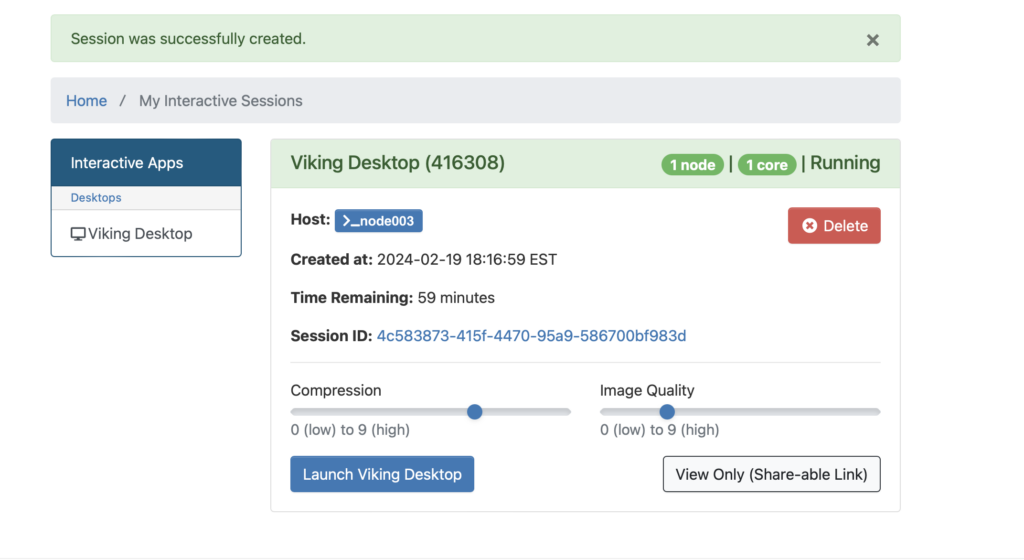Click the terminal prompt icon on host button

click(x=350, y=220)
